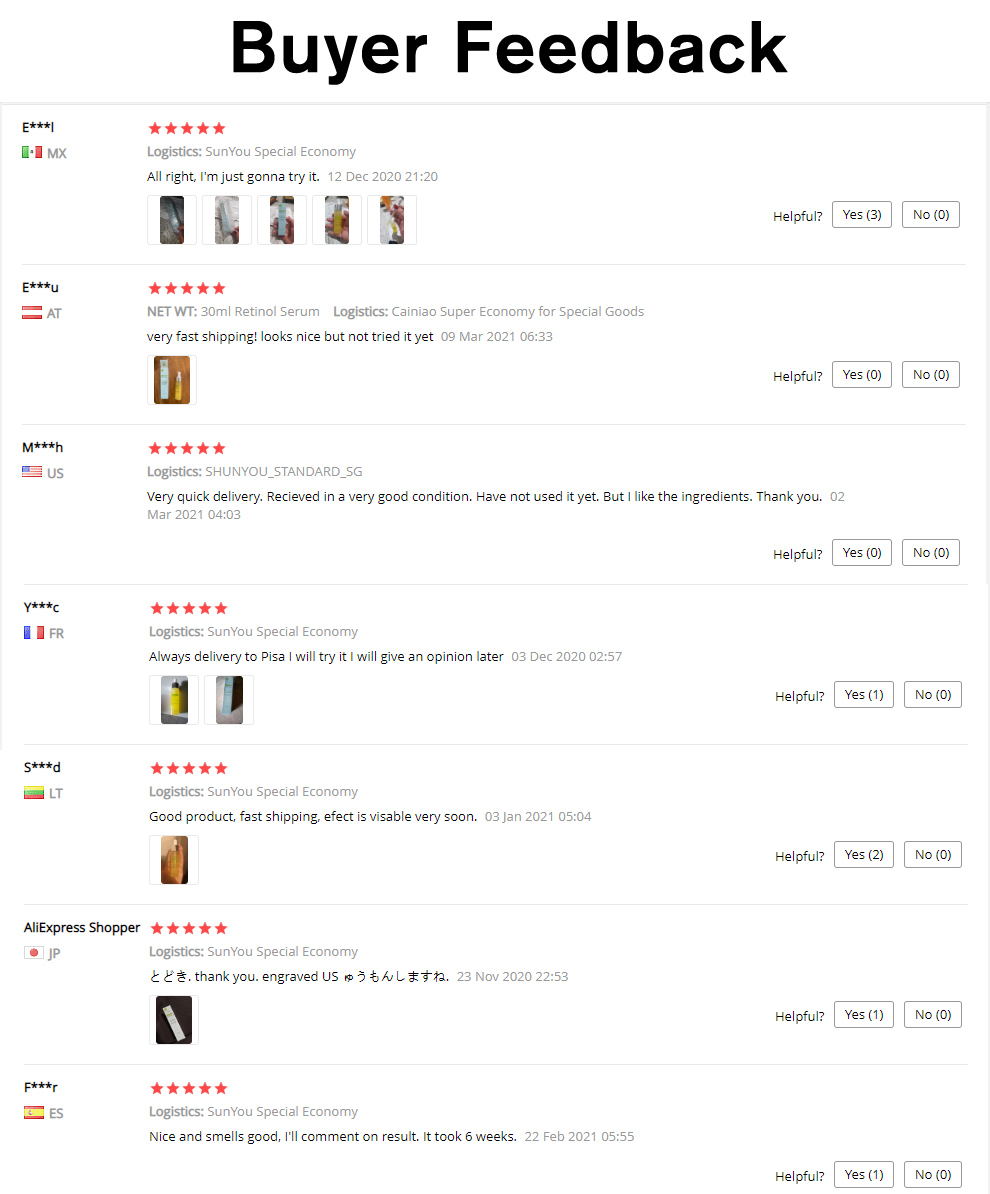Click the US flag icon under M***h
990x1194 pixels.
(x=32, y=472)
